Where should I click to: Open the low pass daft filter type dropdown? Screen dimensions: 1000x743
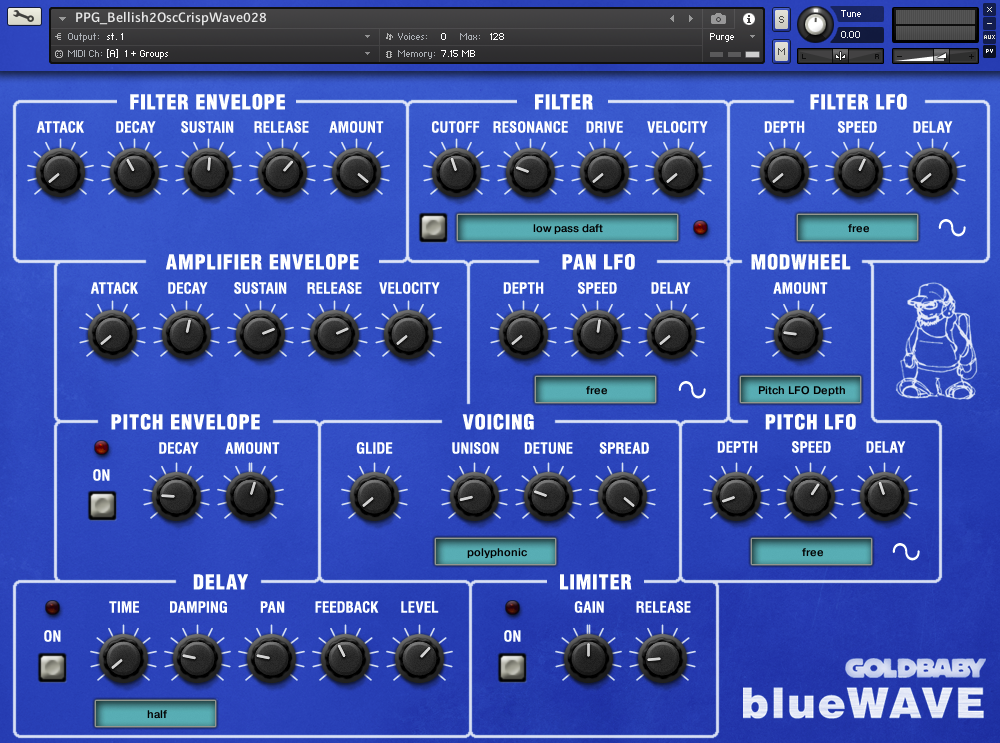(x=567, y=228)
